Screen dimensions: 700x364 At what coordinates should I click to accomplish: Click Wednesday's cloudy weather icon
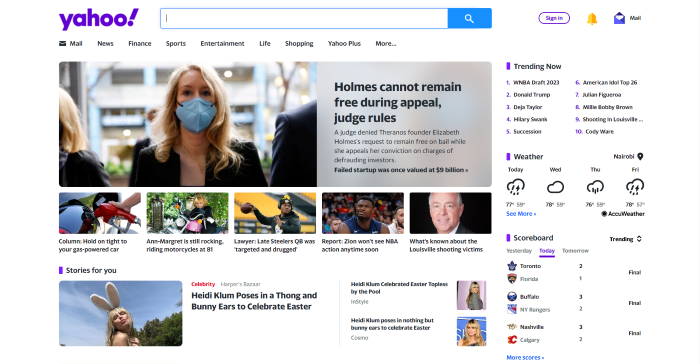[555, 187]
